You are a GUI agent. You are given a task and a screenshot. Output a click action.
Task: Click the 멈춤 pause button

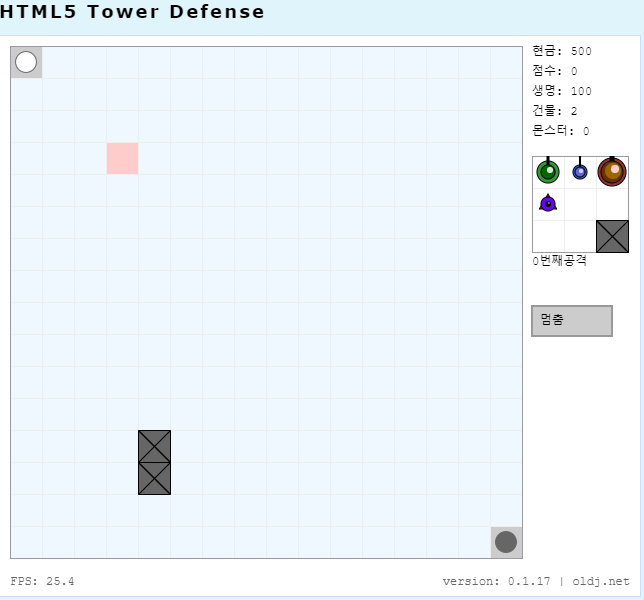(572, 321)
